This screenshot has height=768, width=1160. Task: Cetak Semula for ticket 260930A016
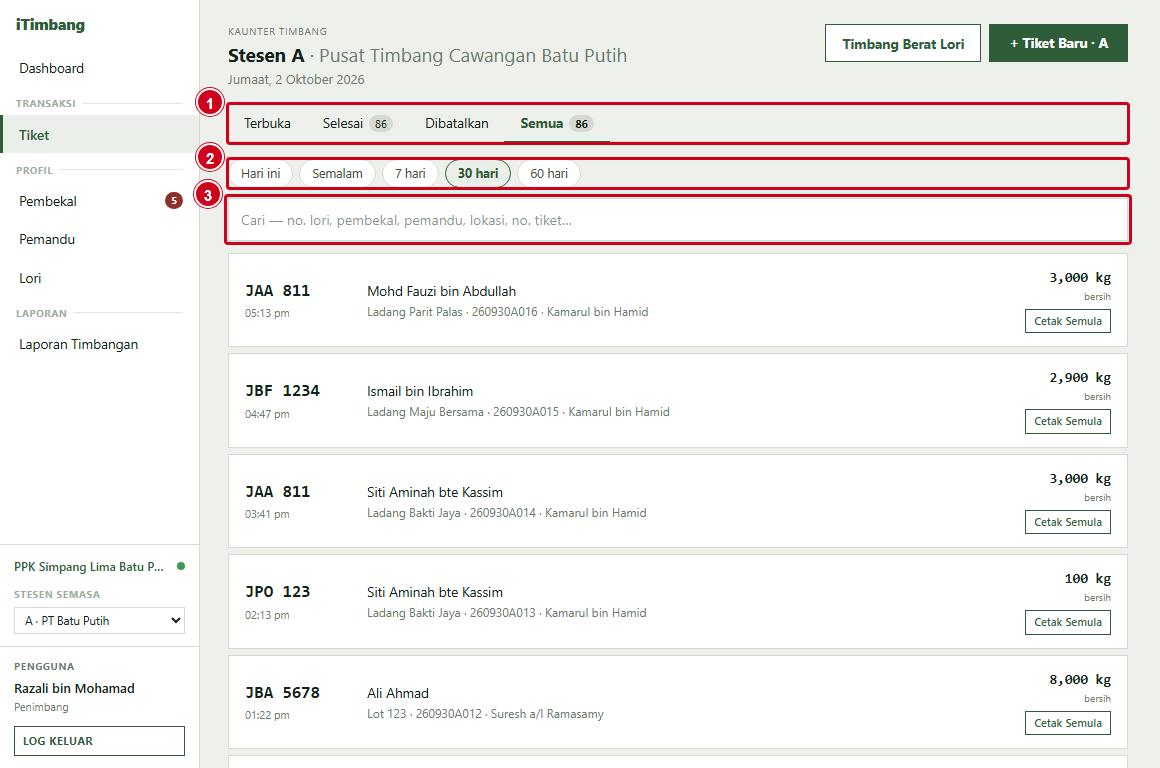pyautogui.click(x=1068, y=321)
